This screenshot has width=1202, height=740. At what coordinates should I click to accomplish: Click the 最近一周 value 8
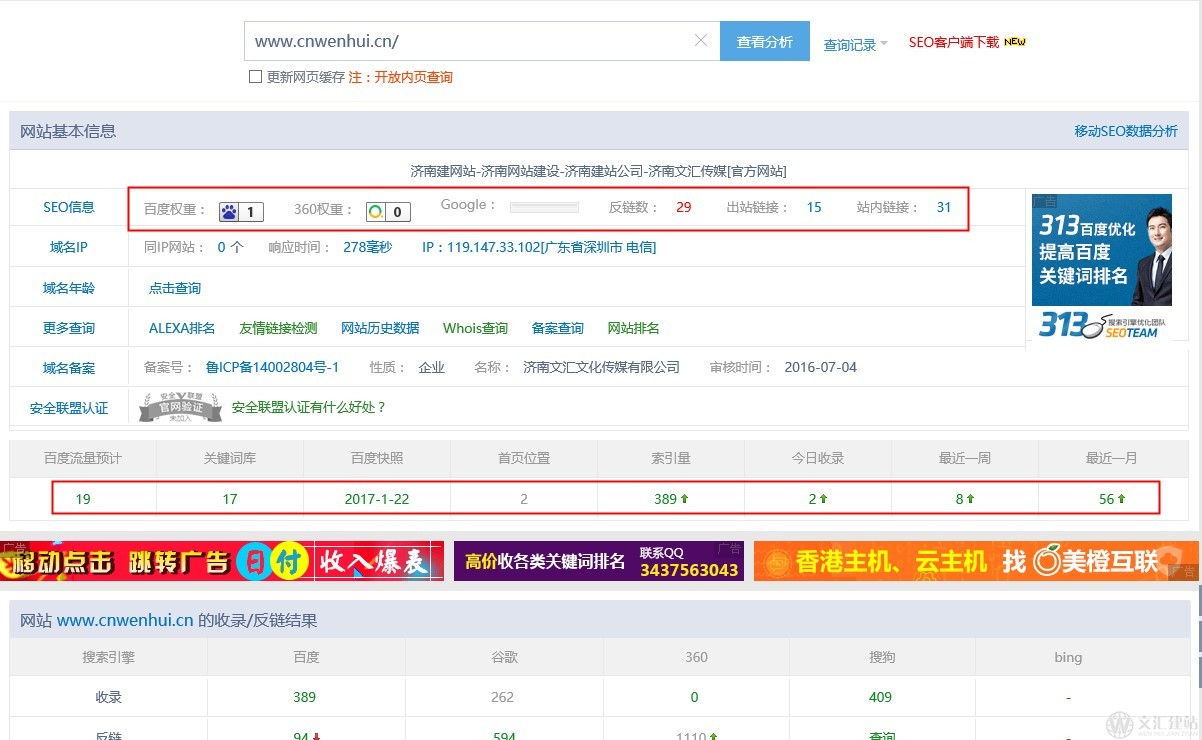960,499
